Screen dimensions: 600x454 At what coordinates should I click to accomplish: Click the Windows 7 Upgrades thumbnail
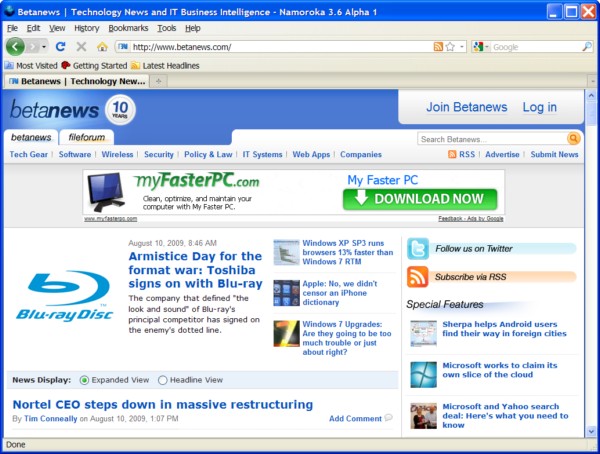[x=286, y=333]
